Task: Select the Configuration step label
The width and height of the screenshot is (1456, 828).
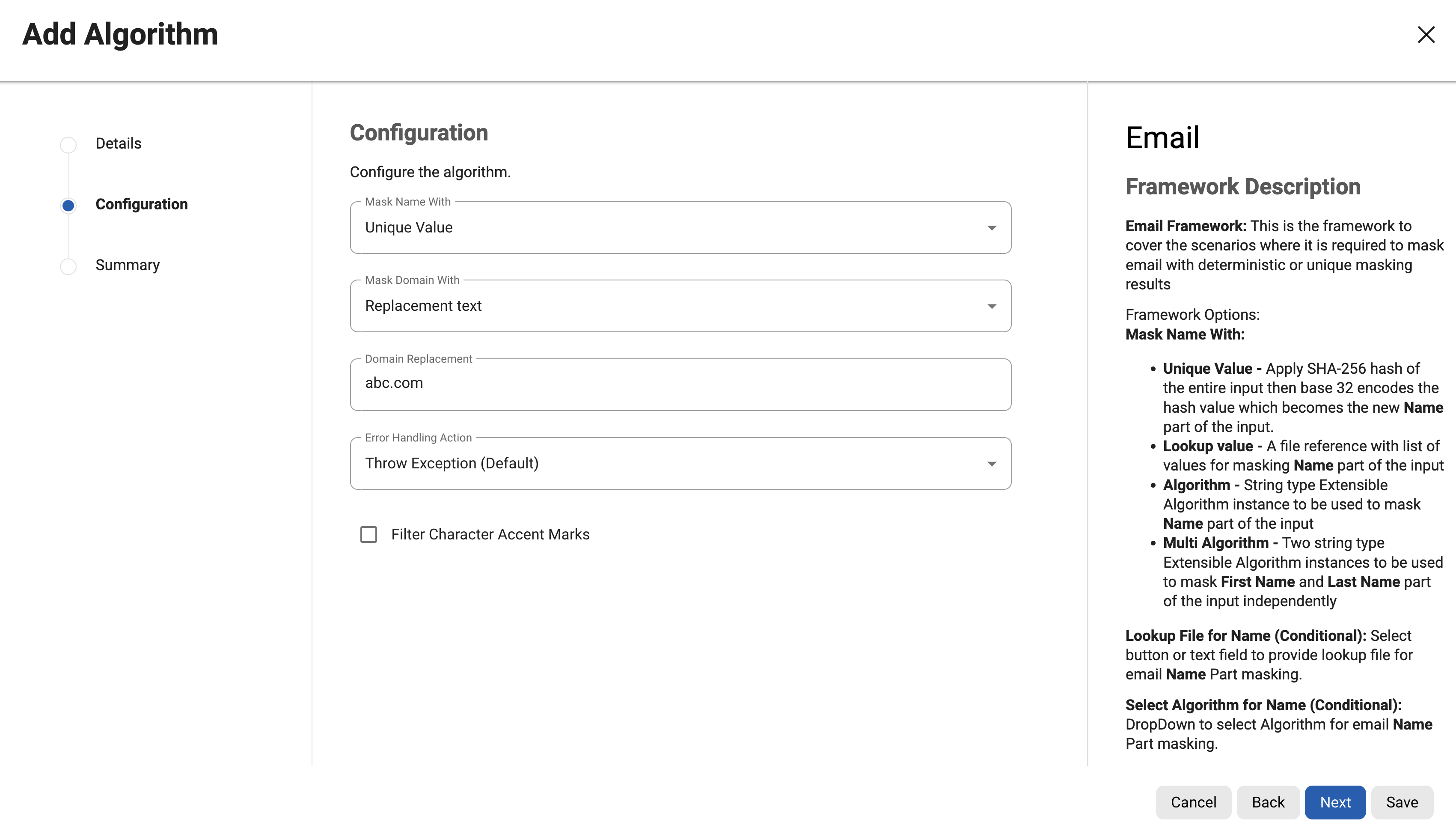Action: point(142,204)
